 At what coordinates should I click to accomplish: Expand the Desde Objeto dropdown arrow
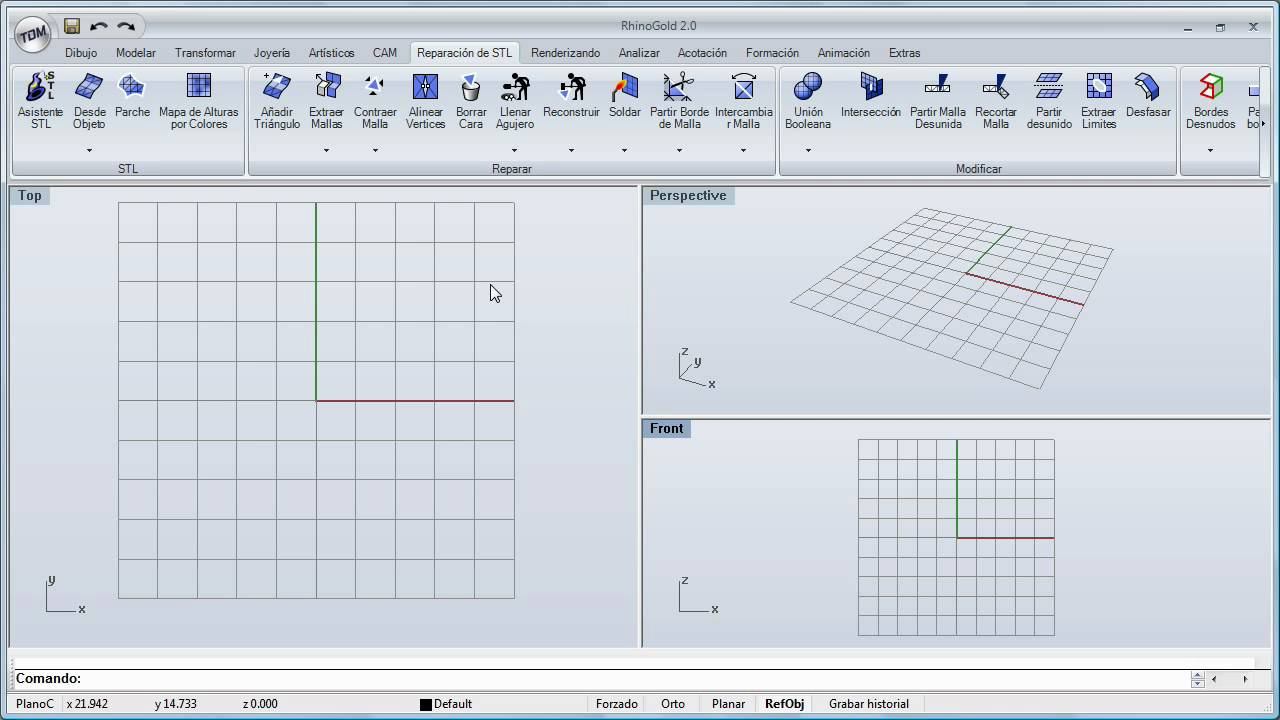pyautogui.click(x=89, y=150)
